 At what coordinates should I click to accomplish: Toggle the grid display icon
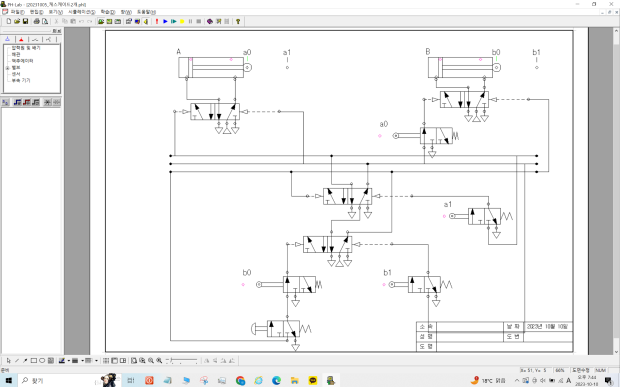coord(106,361)
